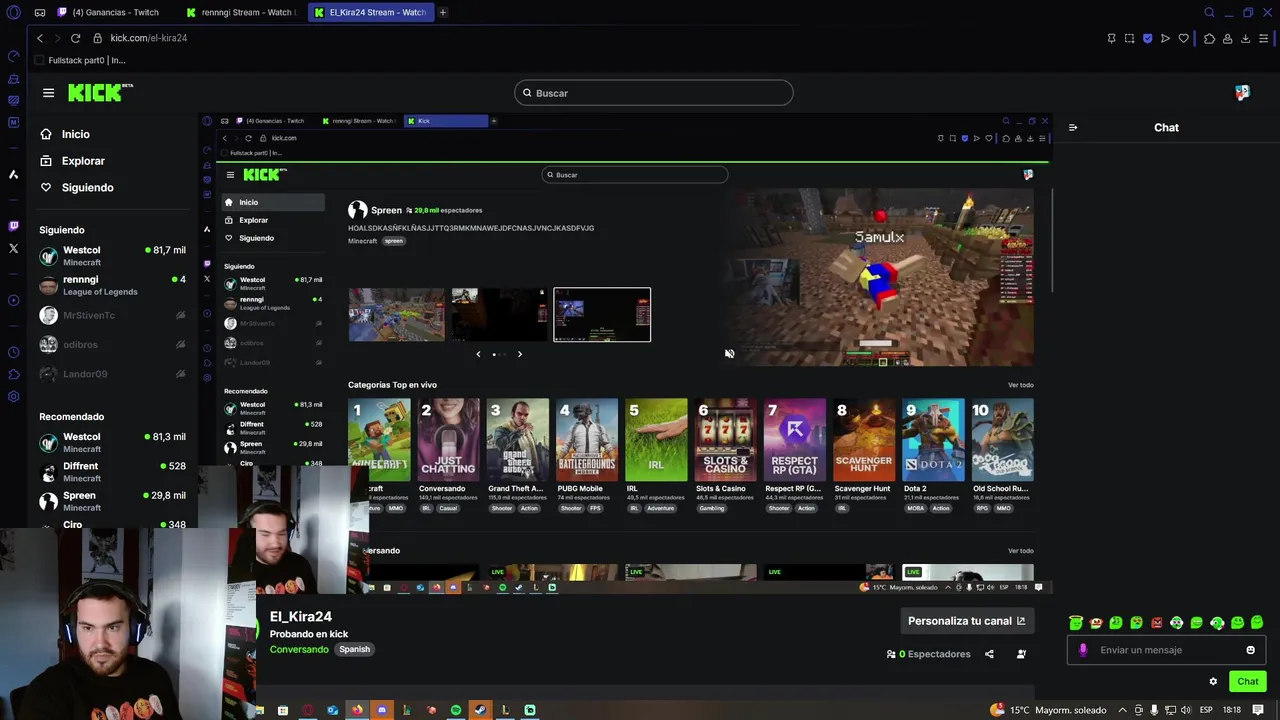Open Spotify from the taskbar

(x=456, y=710)
